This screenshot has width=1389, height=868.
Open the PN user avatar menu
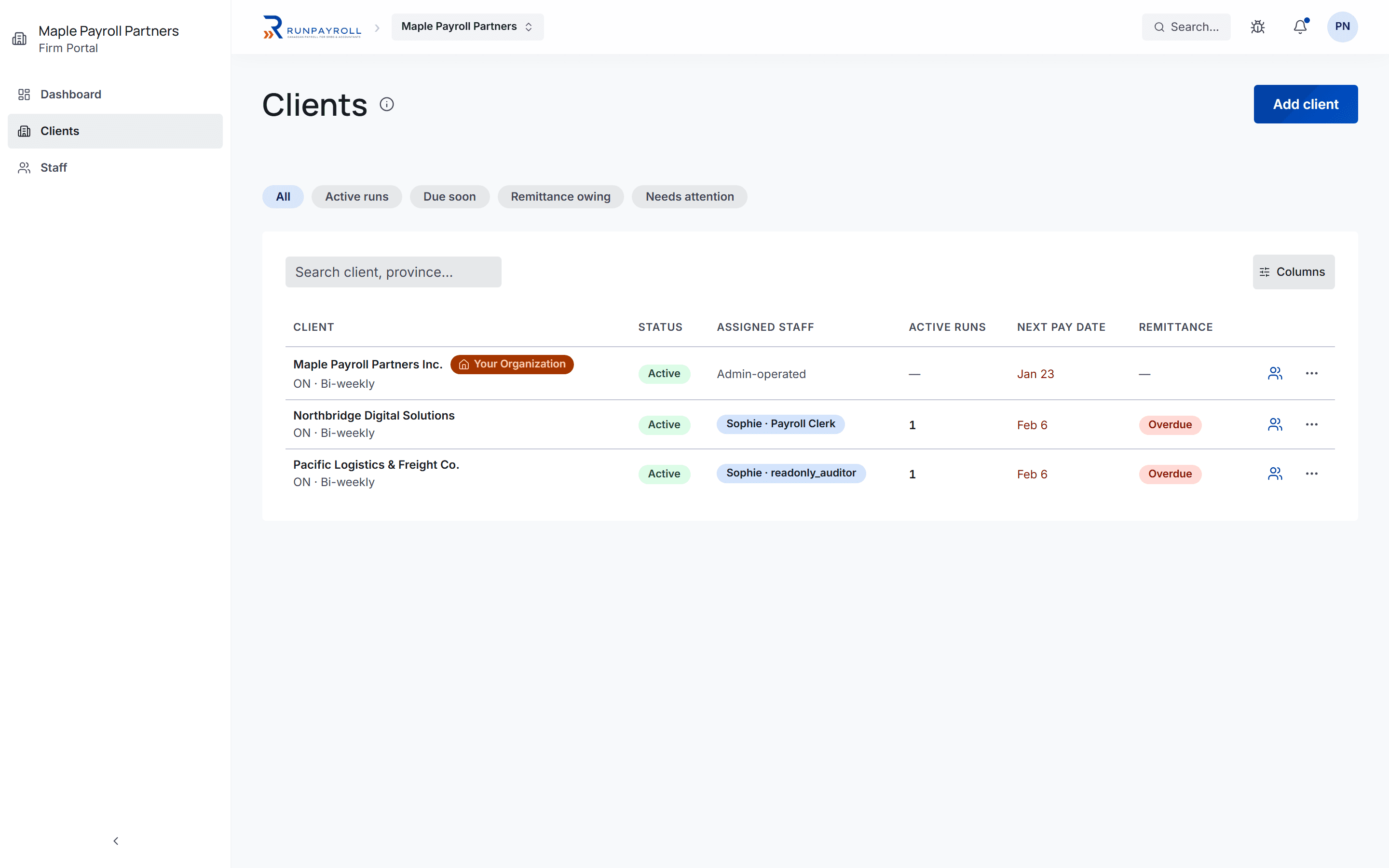pyautogui.click(x=1342, y=27)
